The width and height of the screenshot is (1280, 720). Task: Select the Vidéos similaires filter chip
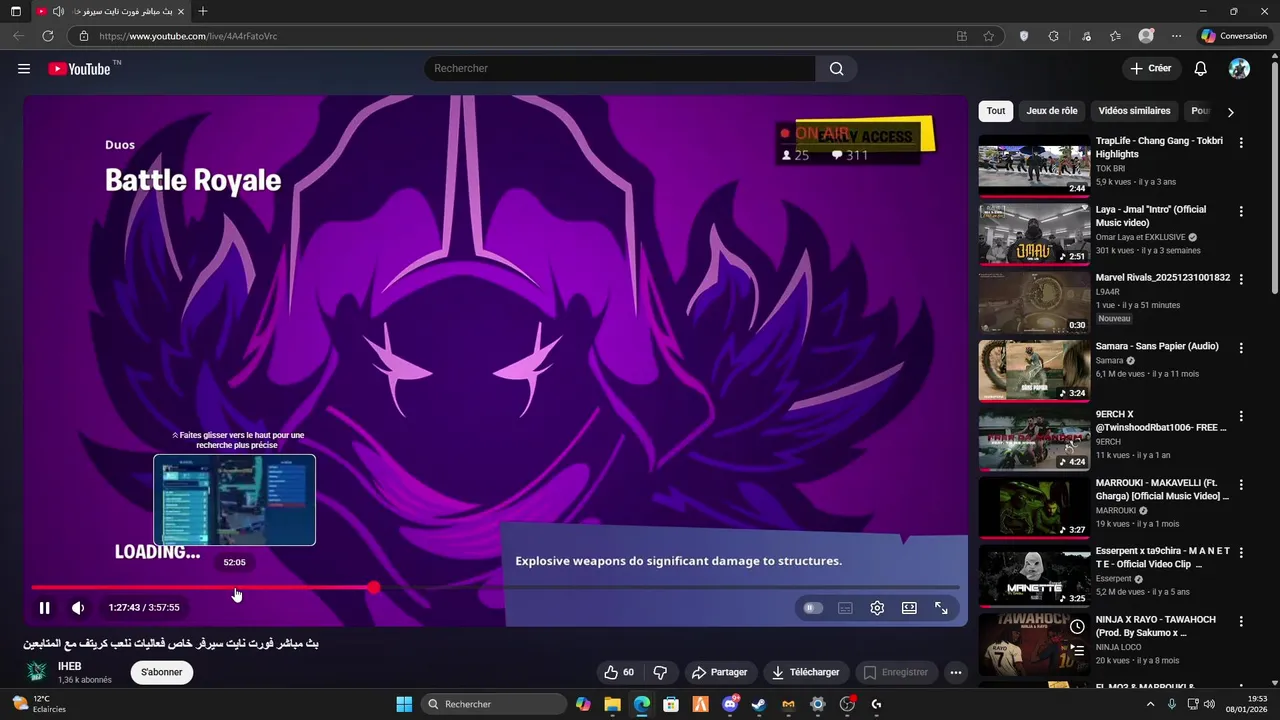click(x=1134, y=111)
